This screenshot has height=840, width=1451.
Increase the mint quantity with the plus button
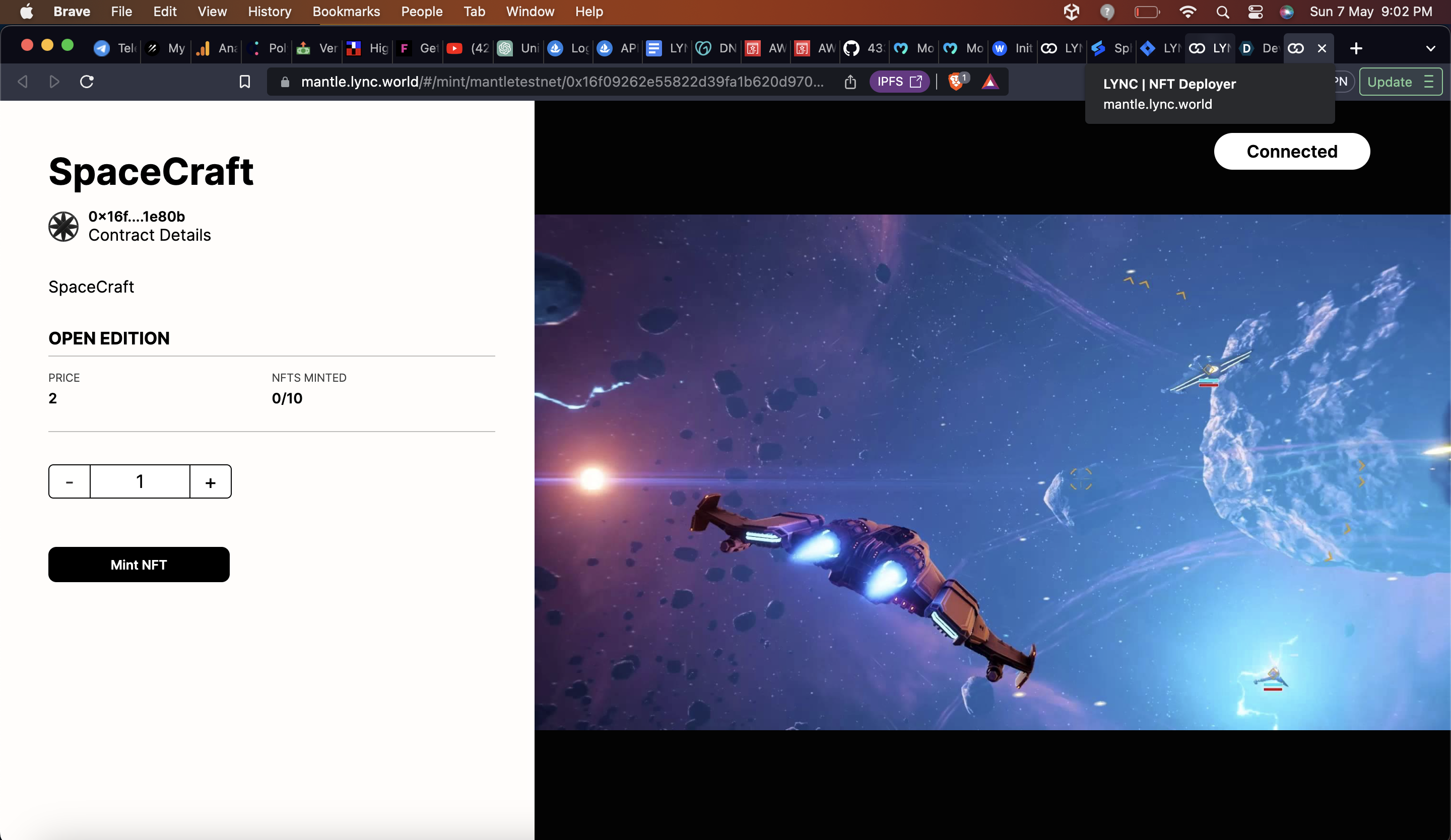click(211, 481)
